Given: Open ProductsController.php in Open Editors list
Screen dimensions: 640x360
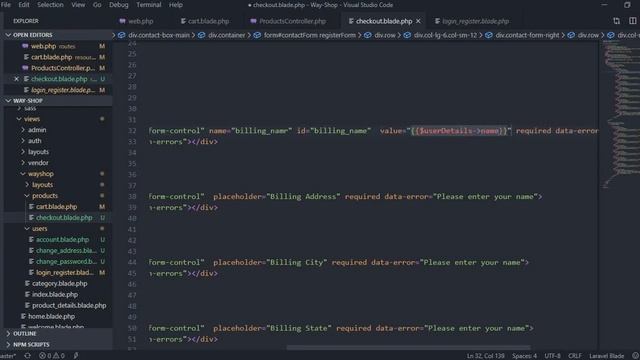Looking at the screenshot, I should tap(57, 68).
